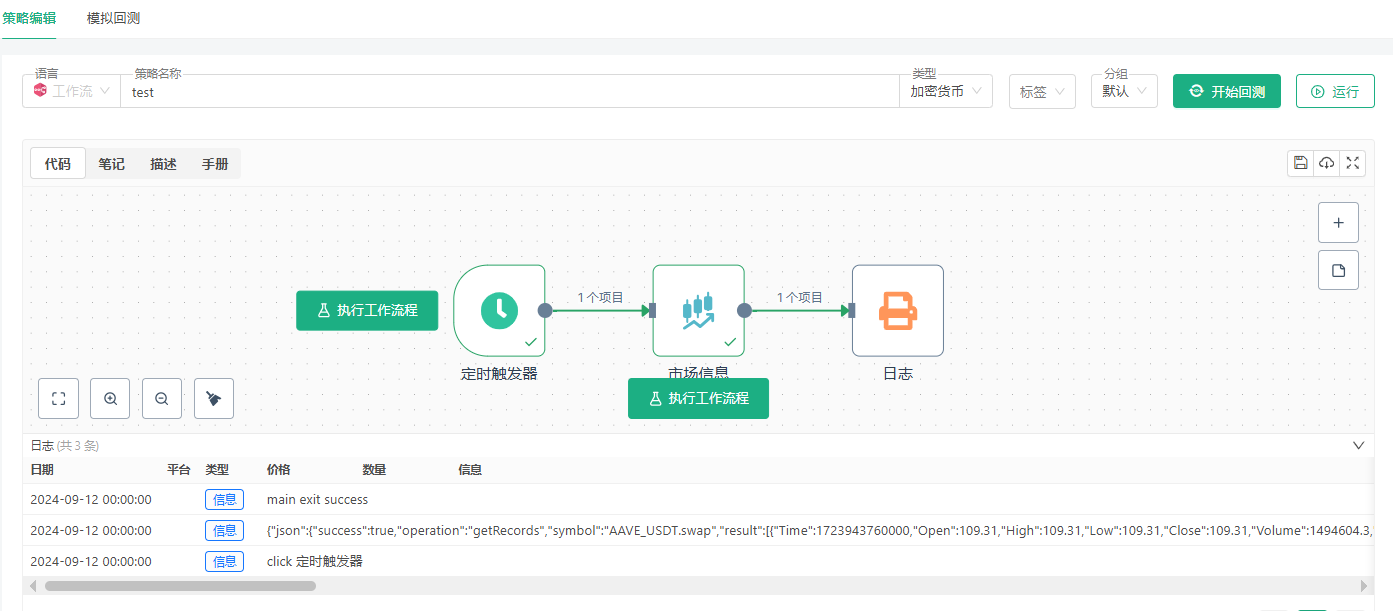Open the 手册 tab
Viewport: 1393px width, 611px height.
[x=214, y=163]
